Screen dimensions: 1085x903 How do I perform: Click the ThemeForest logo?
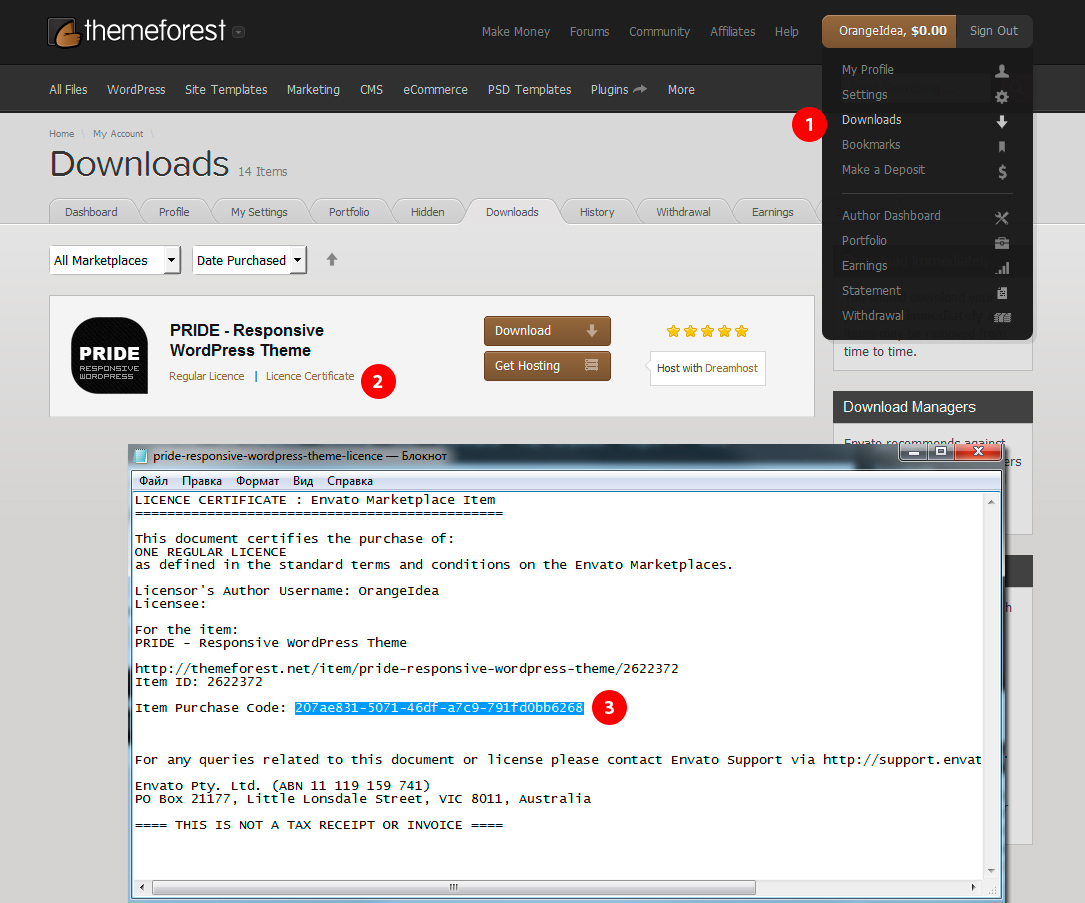click(136, 31)
